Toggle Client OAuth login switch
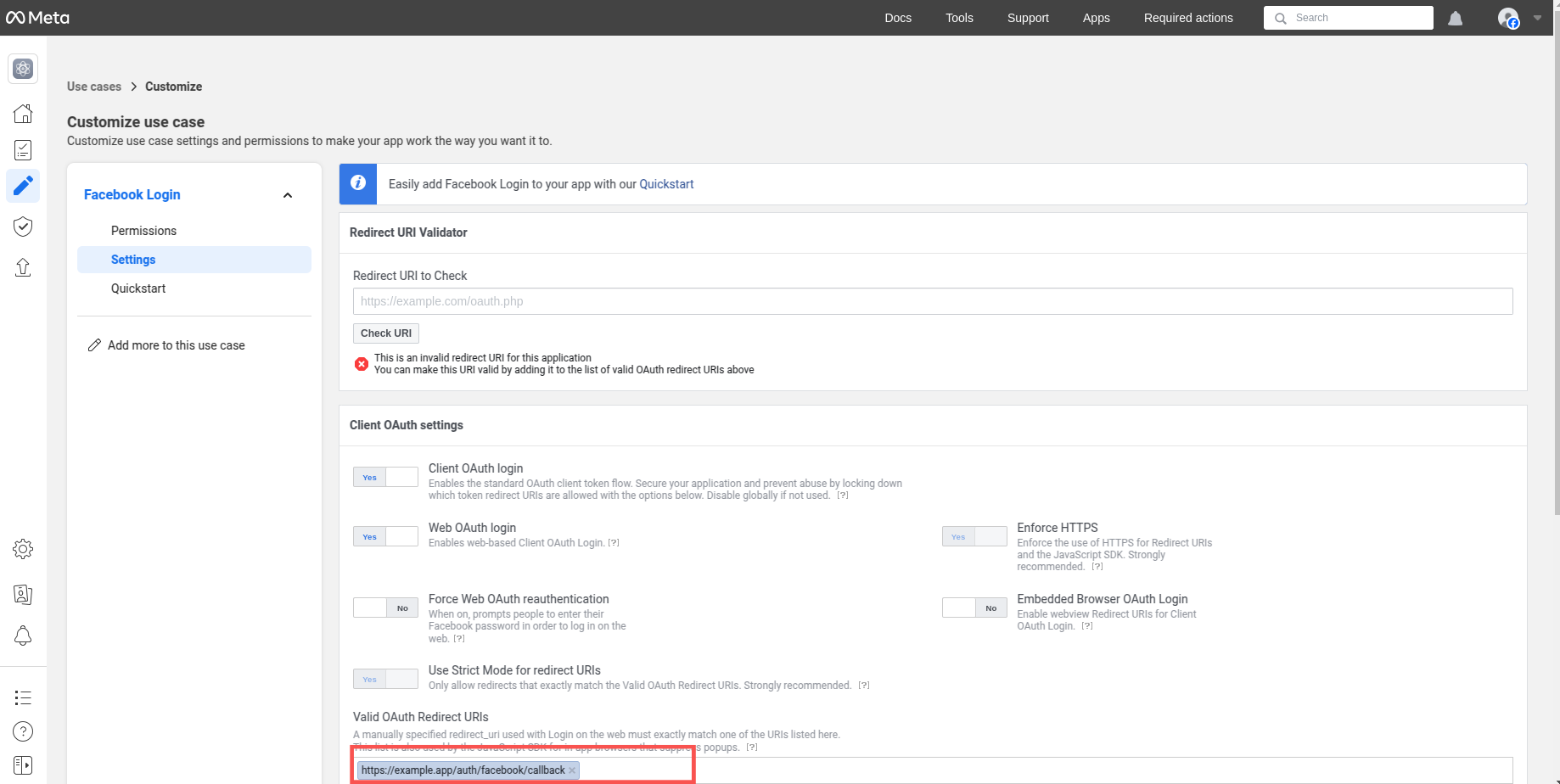 [x=385, y=477]
